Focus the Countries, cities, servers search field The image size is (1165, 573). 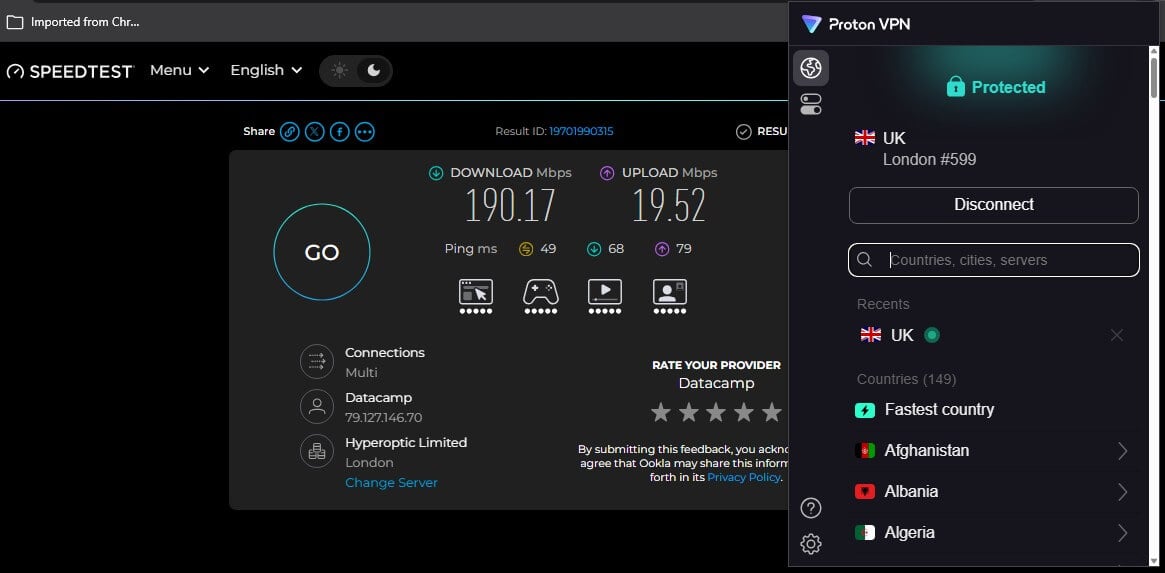[x=993, y=260]
